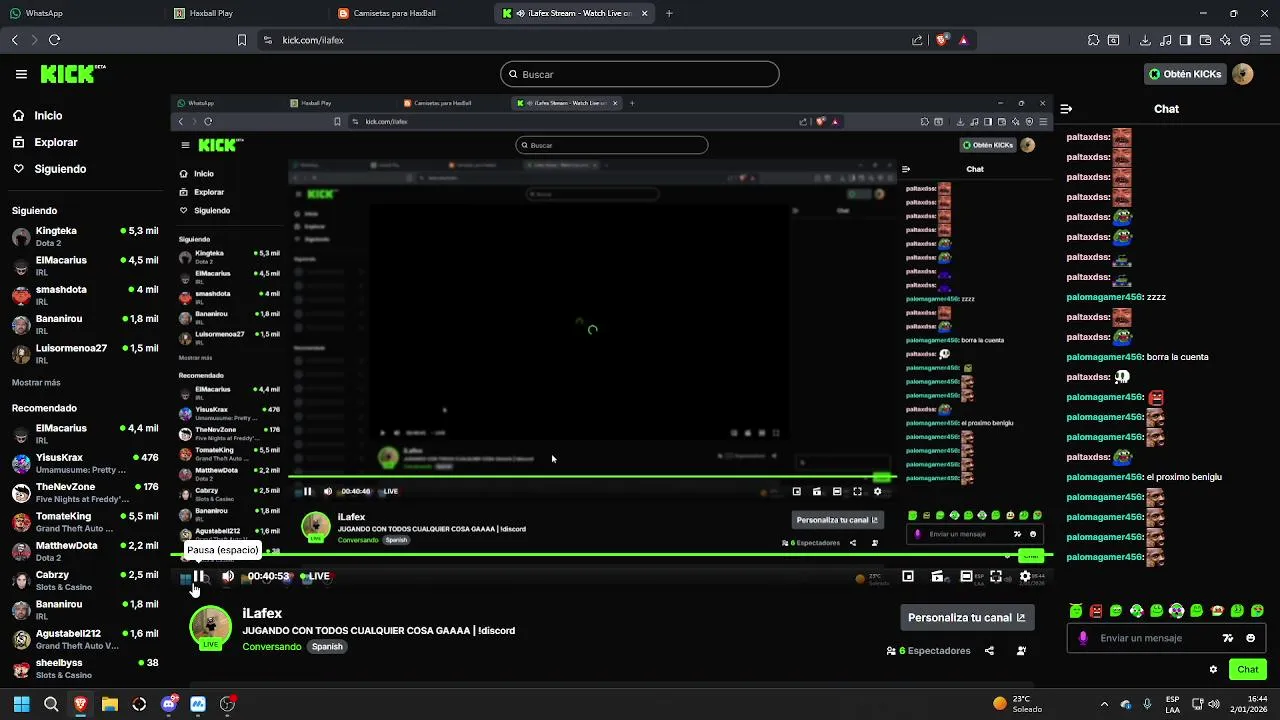Open Brave Leo AI sparkle icon

coord(1225,40)
